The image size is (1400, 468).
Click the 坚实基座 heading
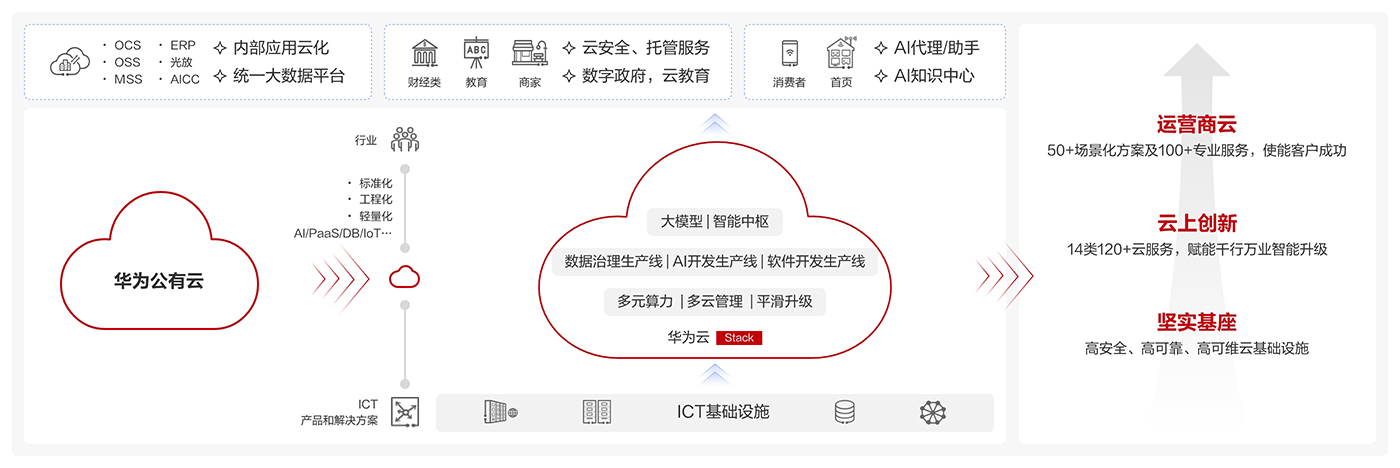point(1197,322)
